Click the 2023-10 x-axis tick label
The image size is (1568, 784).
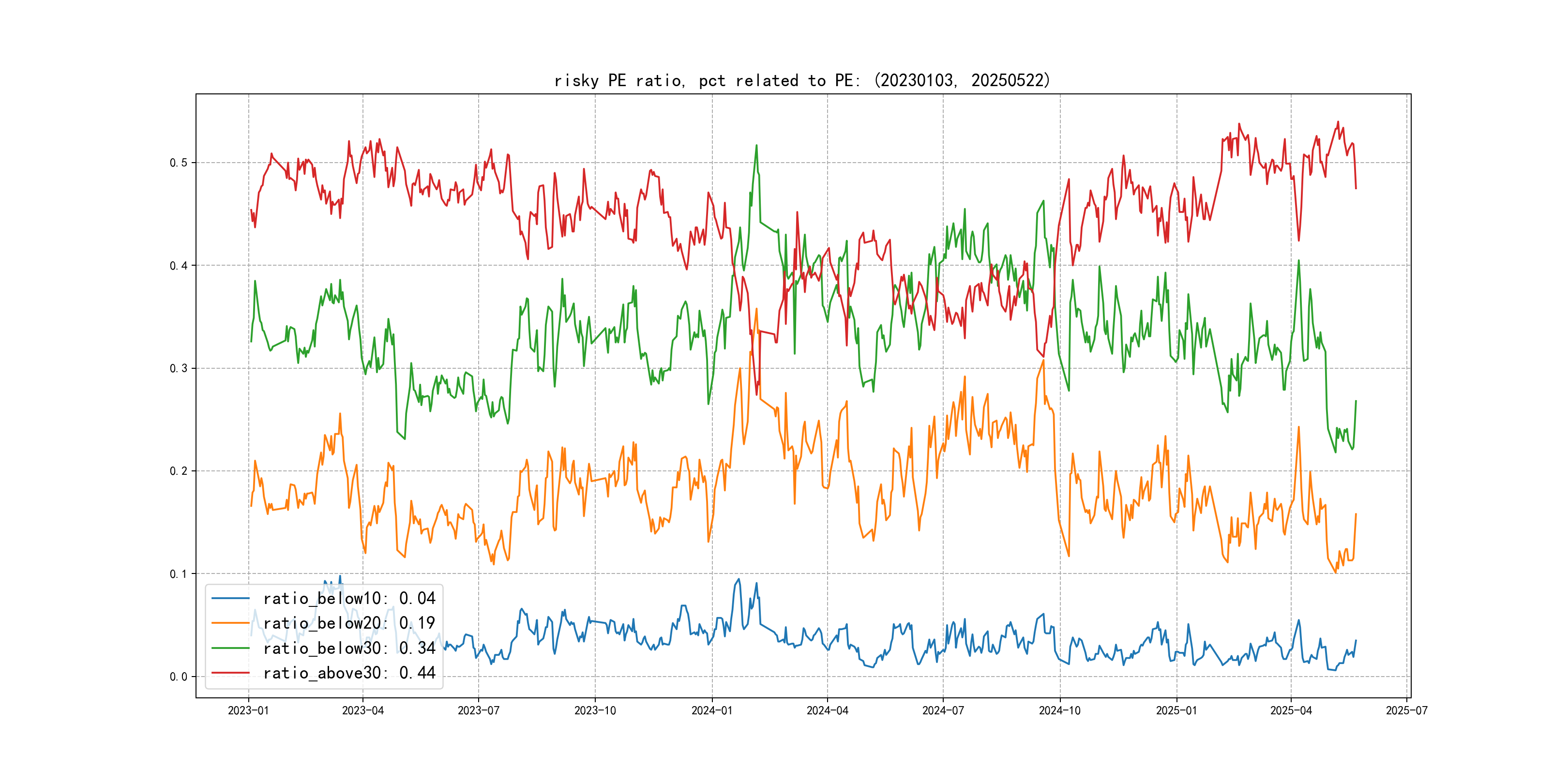(x=595, y=710)
